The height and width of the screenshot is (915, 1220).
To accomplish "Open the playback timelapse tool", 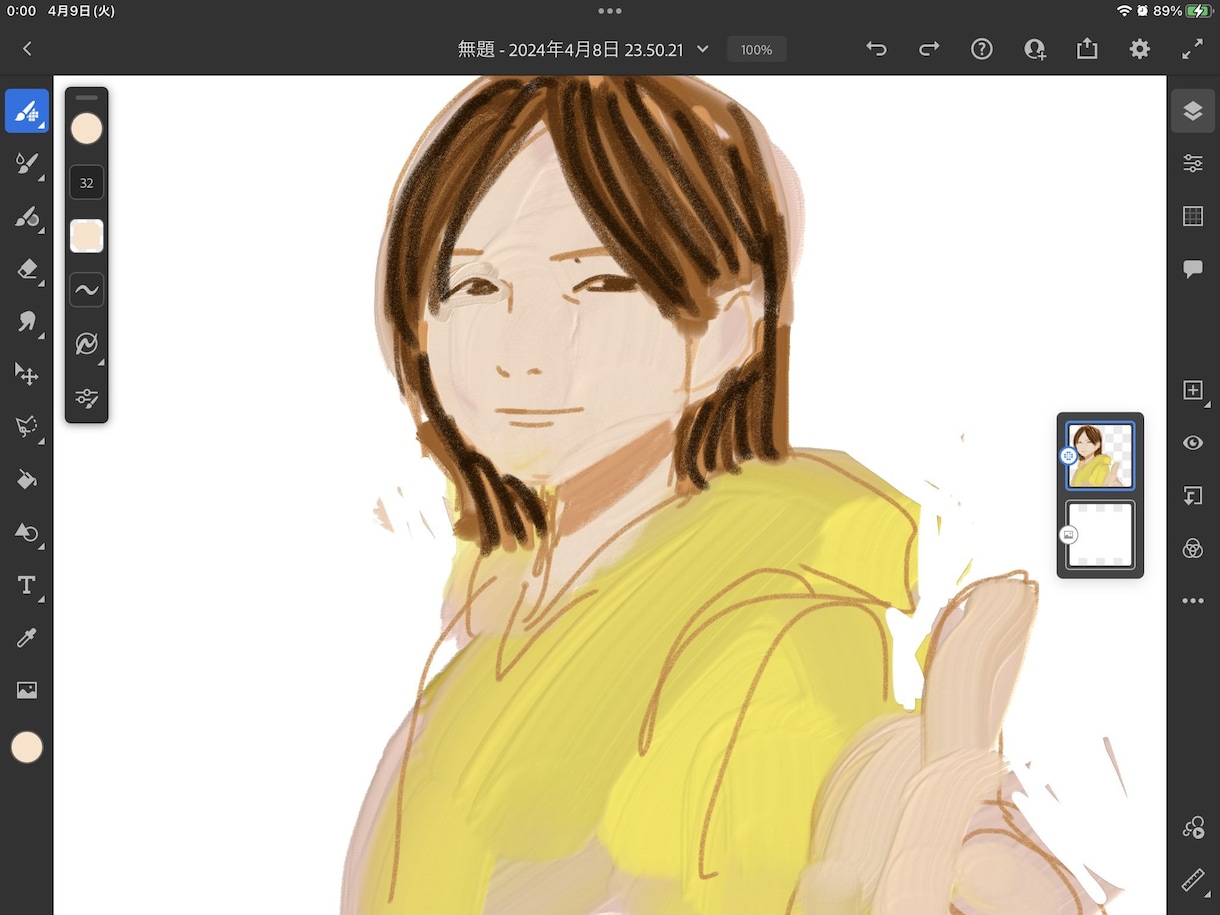I will pyautogui.click(x=1193, y=827).
